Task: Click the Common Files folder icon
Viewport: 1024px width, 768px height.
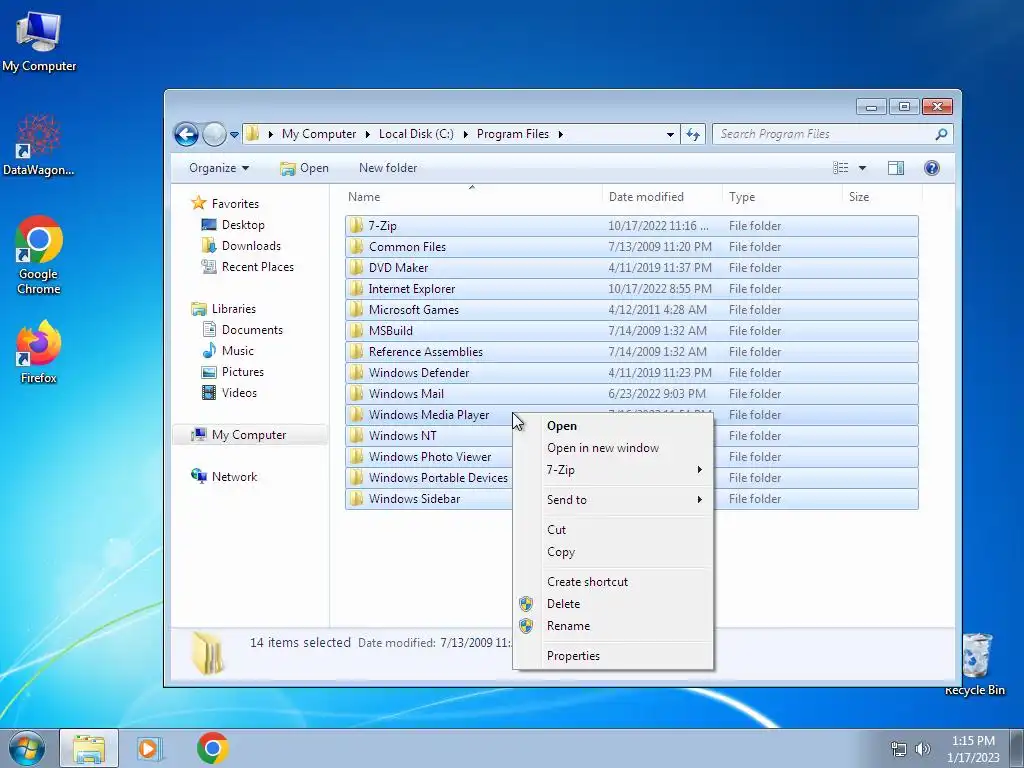Action: pyautogui.click(x=356, y=247)
